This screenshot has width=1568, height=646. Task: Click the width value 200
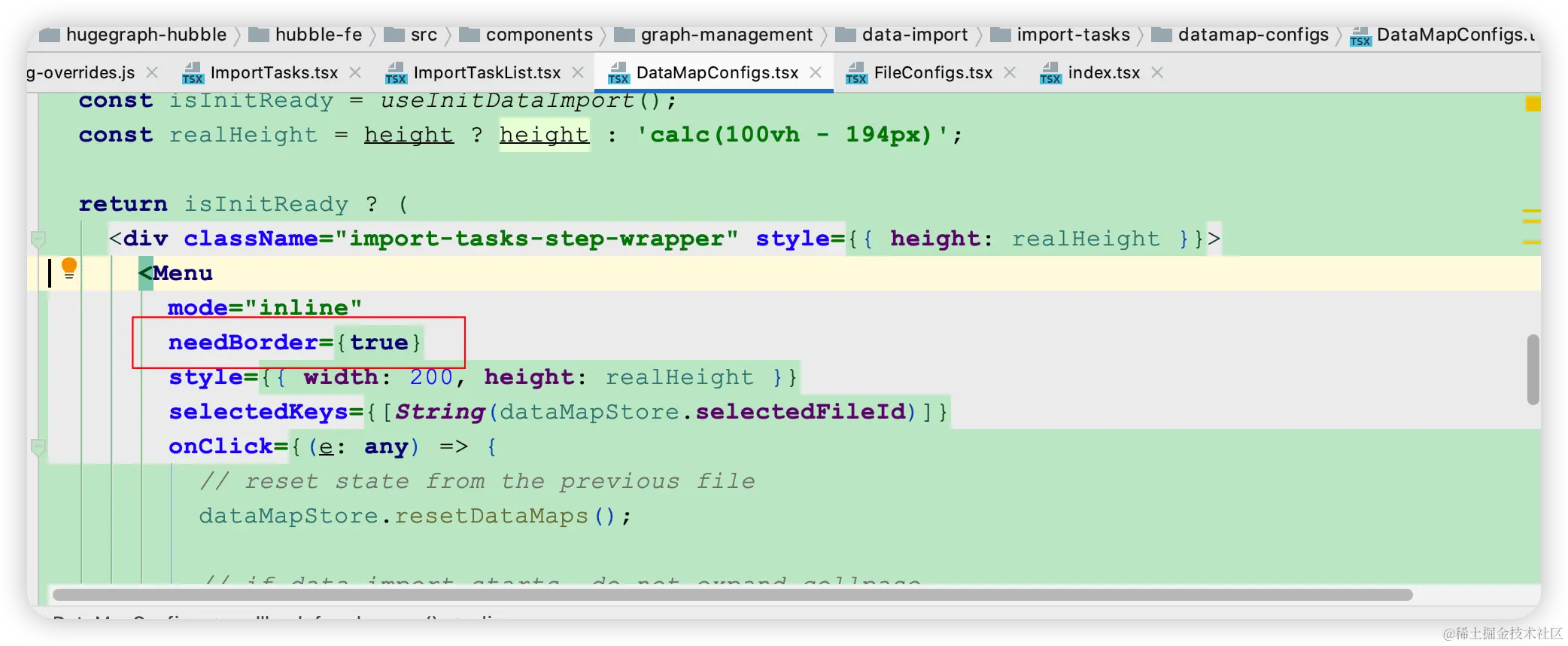point(431,377)
